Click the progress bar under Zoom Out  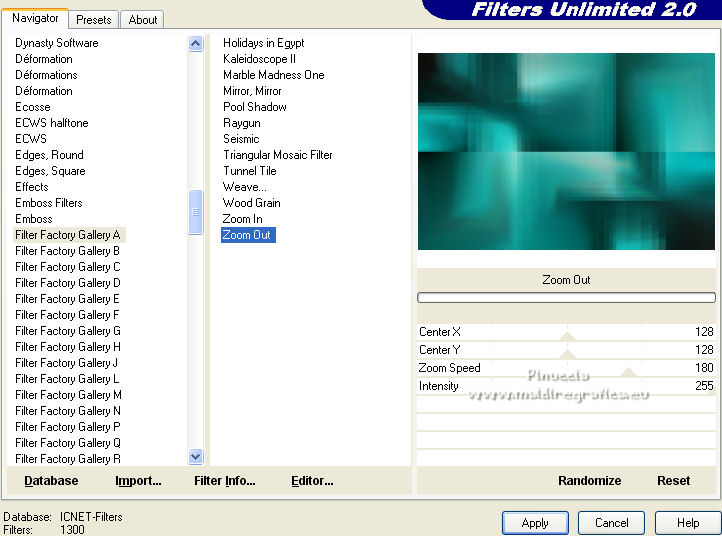click(566, 297)
